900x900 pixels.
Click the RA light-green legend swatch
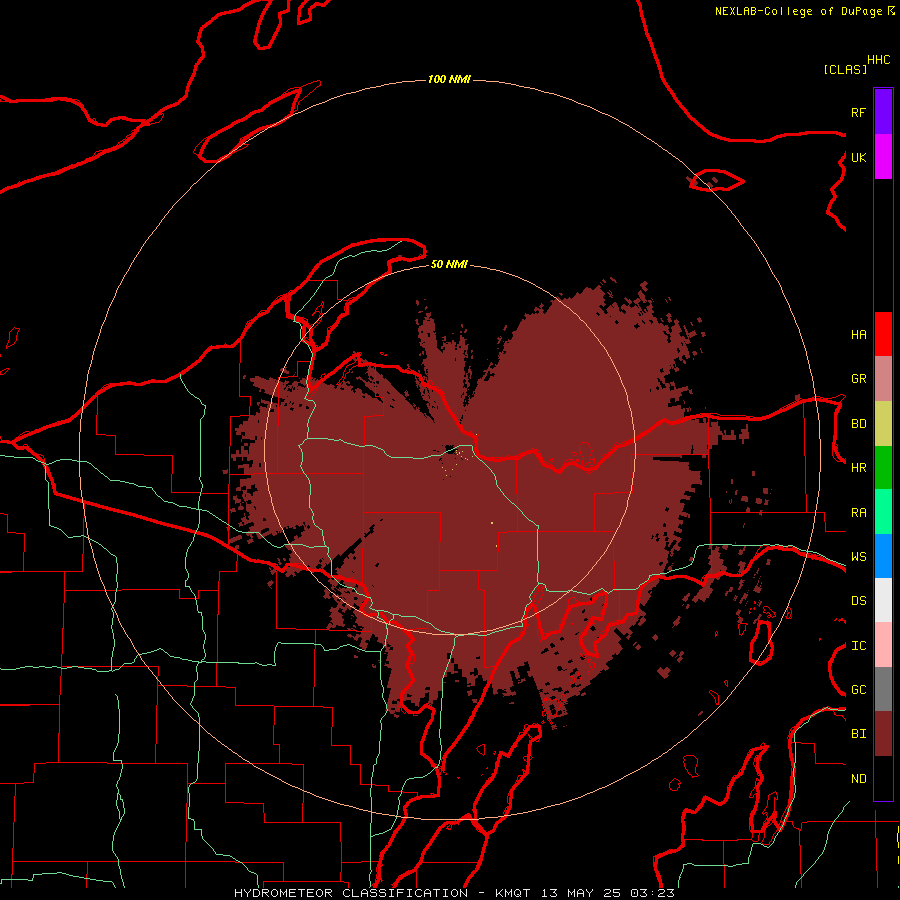[x=883, y=512]
